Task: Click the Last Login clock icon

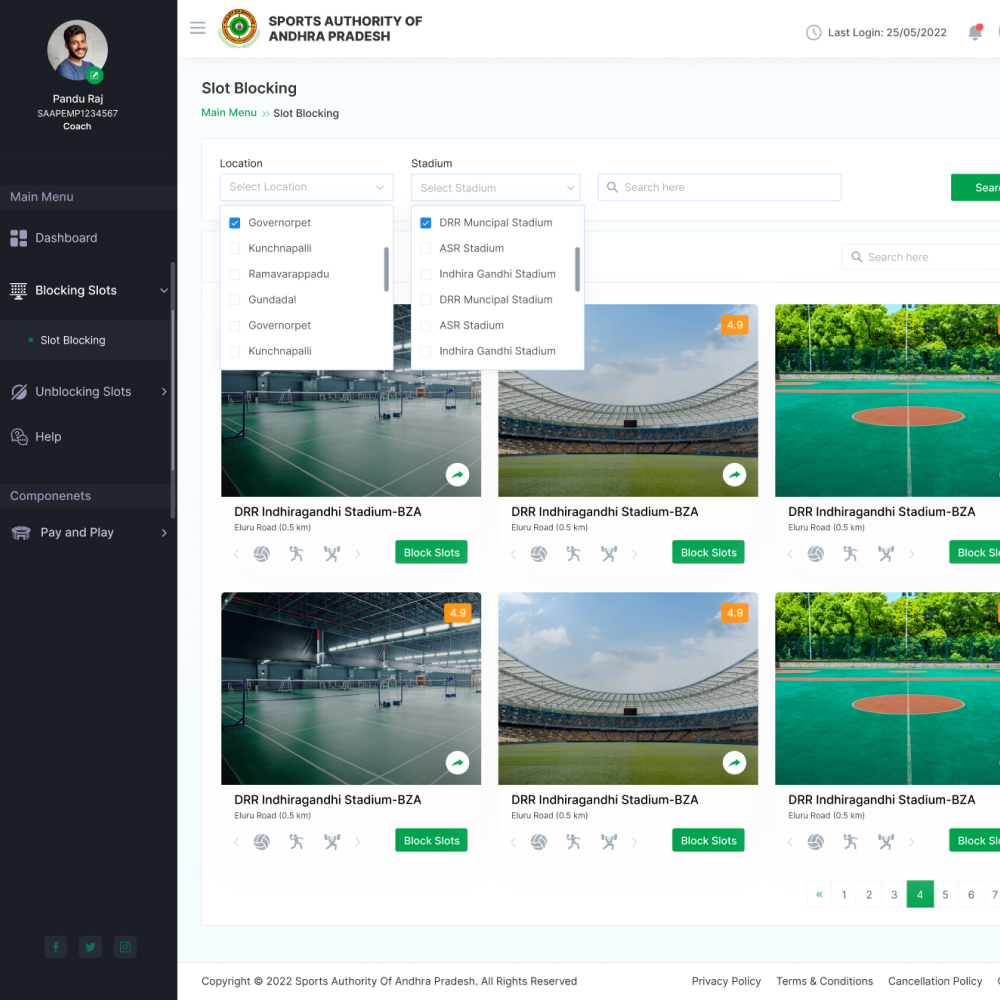Action: (813, 33)
